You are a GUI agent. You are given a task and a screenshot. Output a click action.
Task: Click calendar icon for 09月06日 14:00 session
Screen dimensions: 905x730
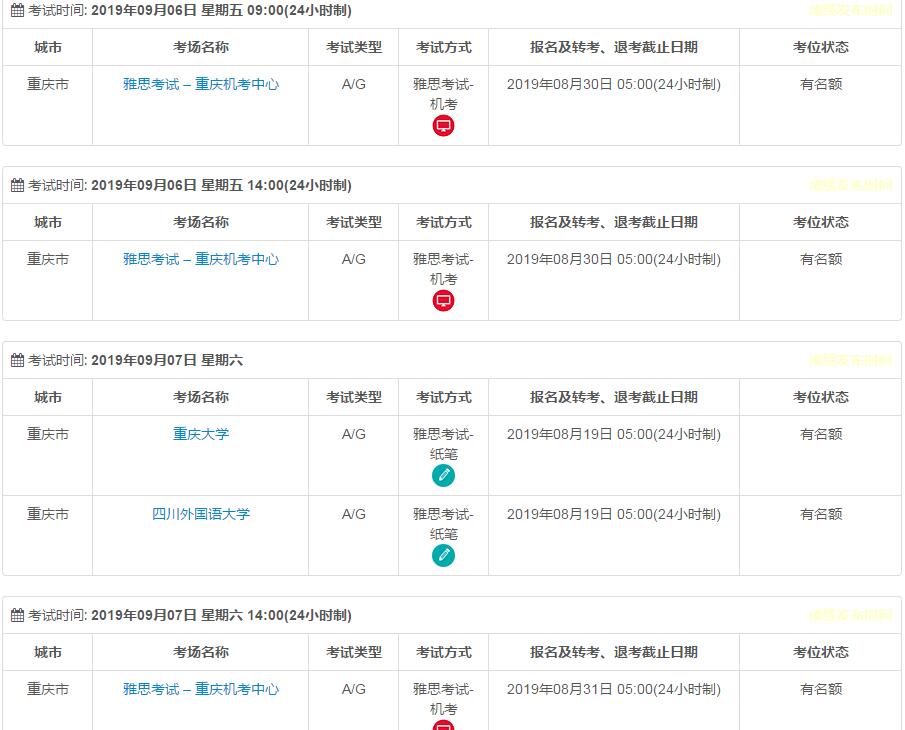[17, 186]
